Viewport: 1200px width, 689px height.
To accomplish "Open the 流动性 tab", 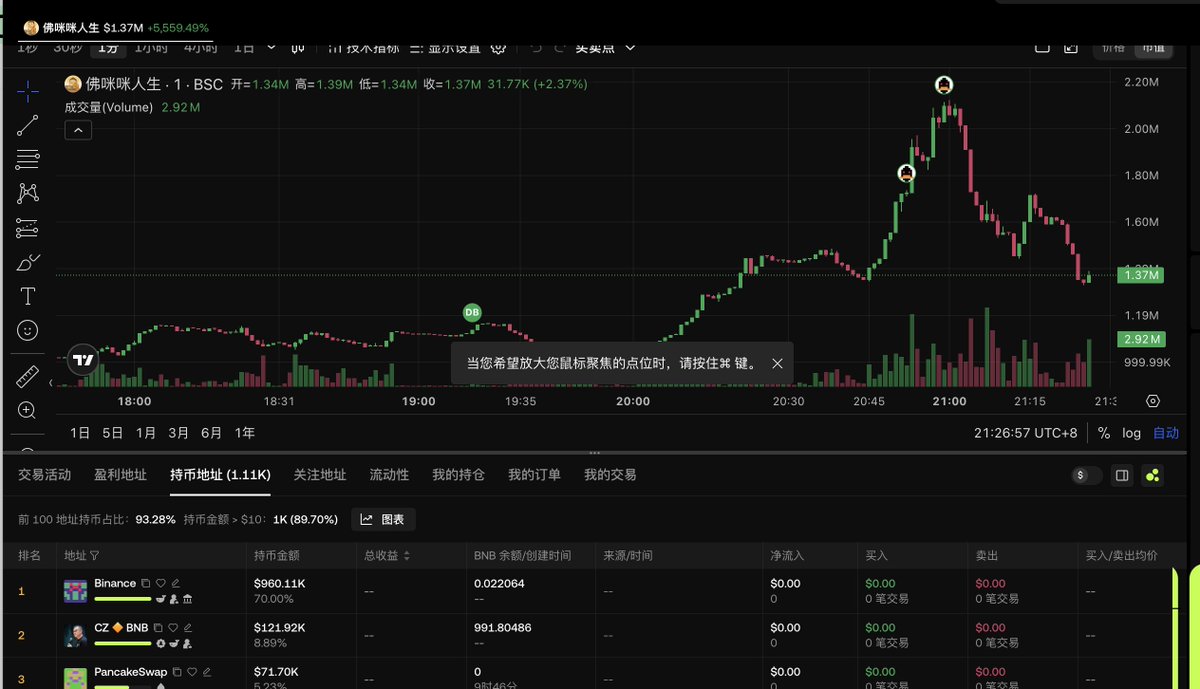I will (389, 475).
